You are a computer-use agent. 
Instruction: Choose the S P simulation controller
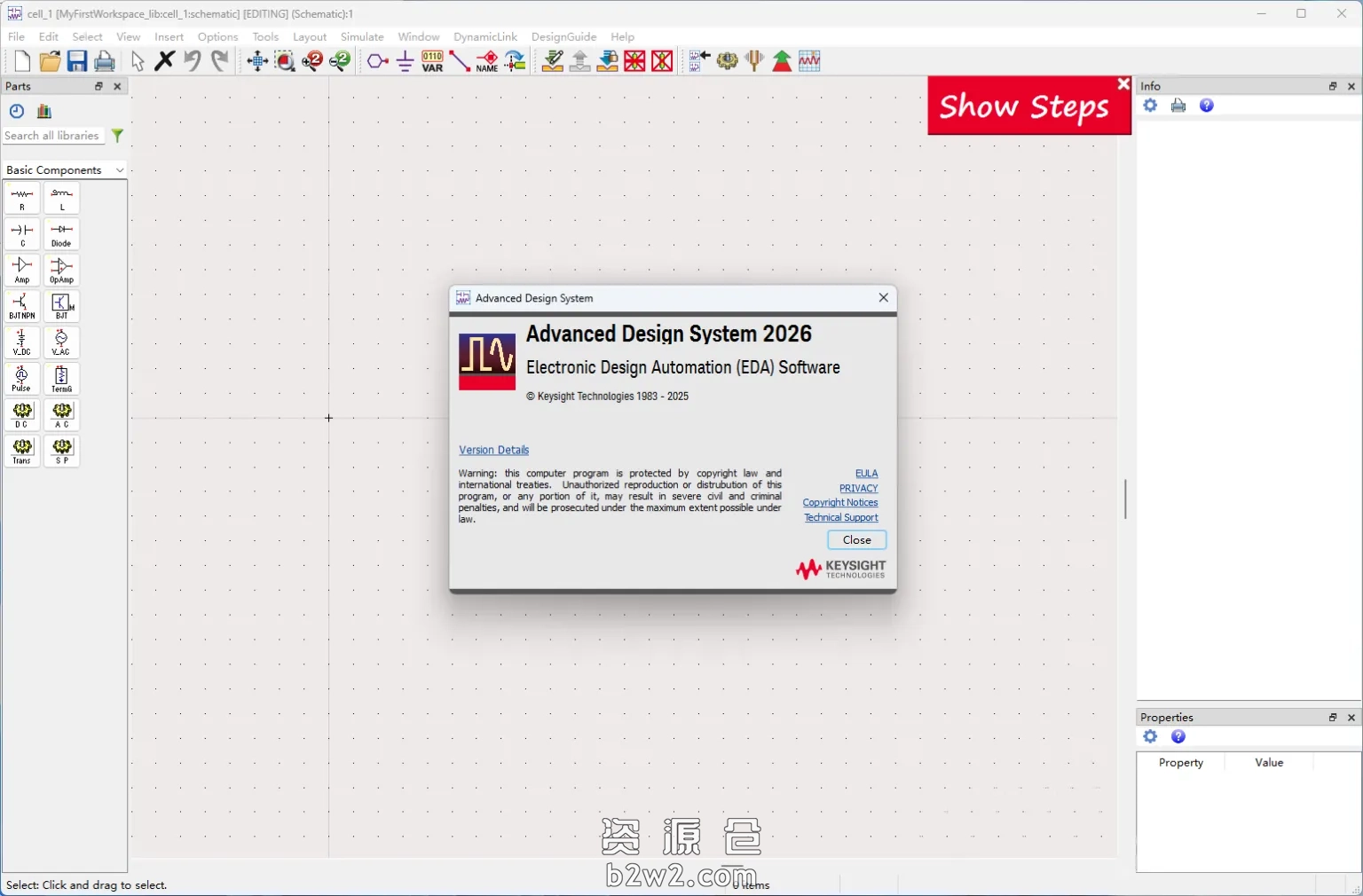click(61, 452)
